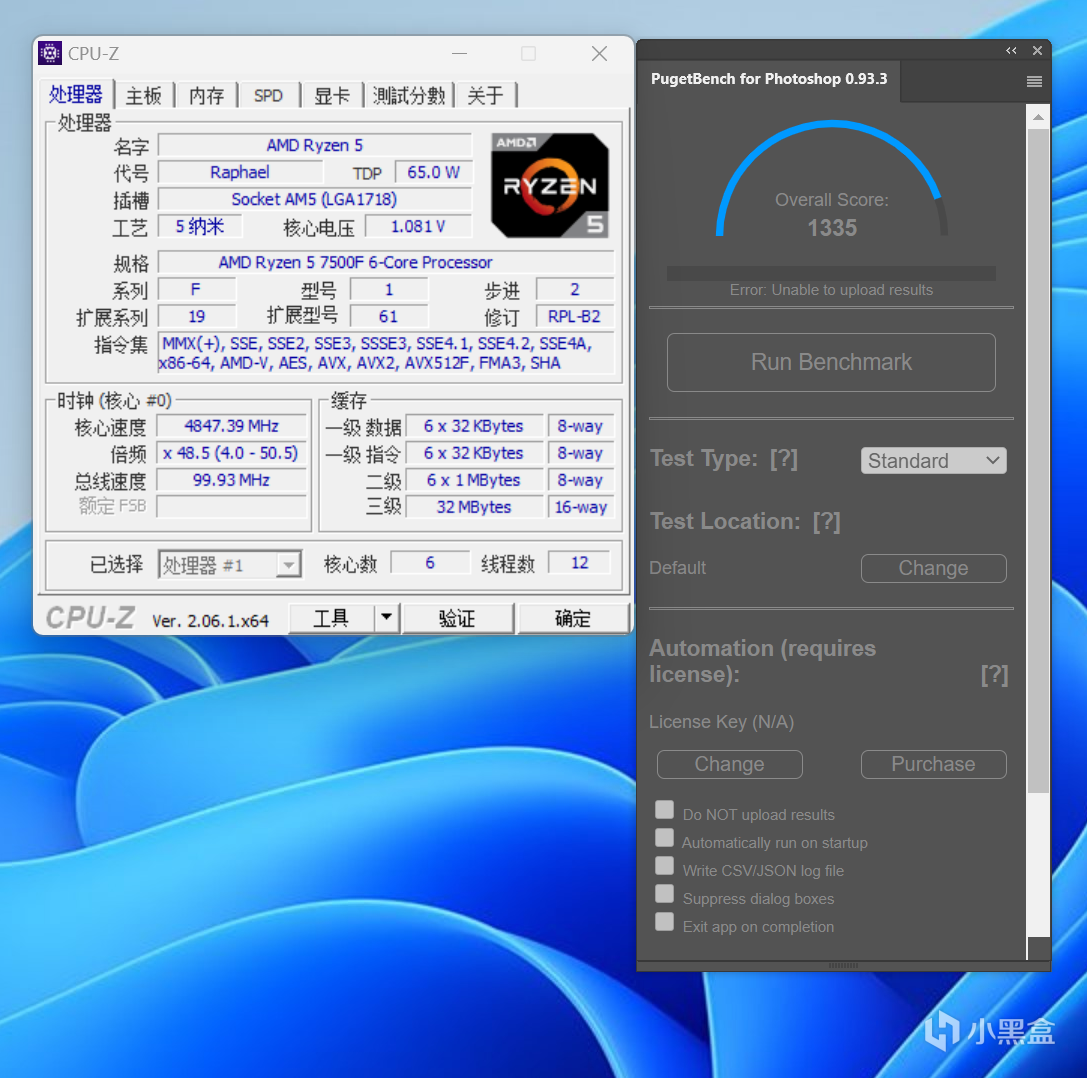This screenshot has height=1078, width=1087.
Task: Click the x 48.5 (4.0 - 50.5) multiplier
Action: [x=232, y=453]
